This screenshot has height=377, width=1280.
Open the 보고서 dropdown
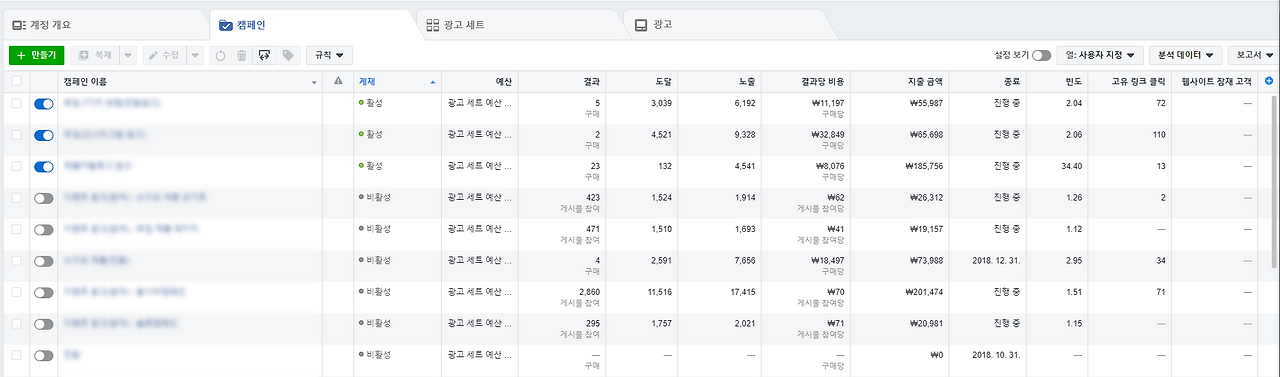coord(1256,55)
